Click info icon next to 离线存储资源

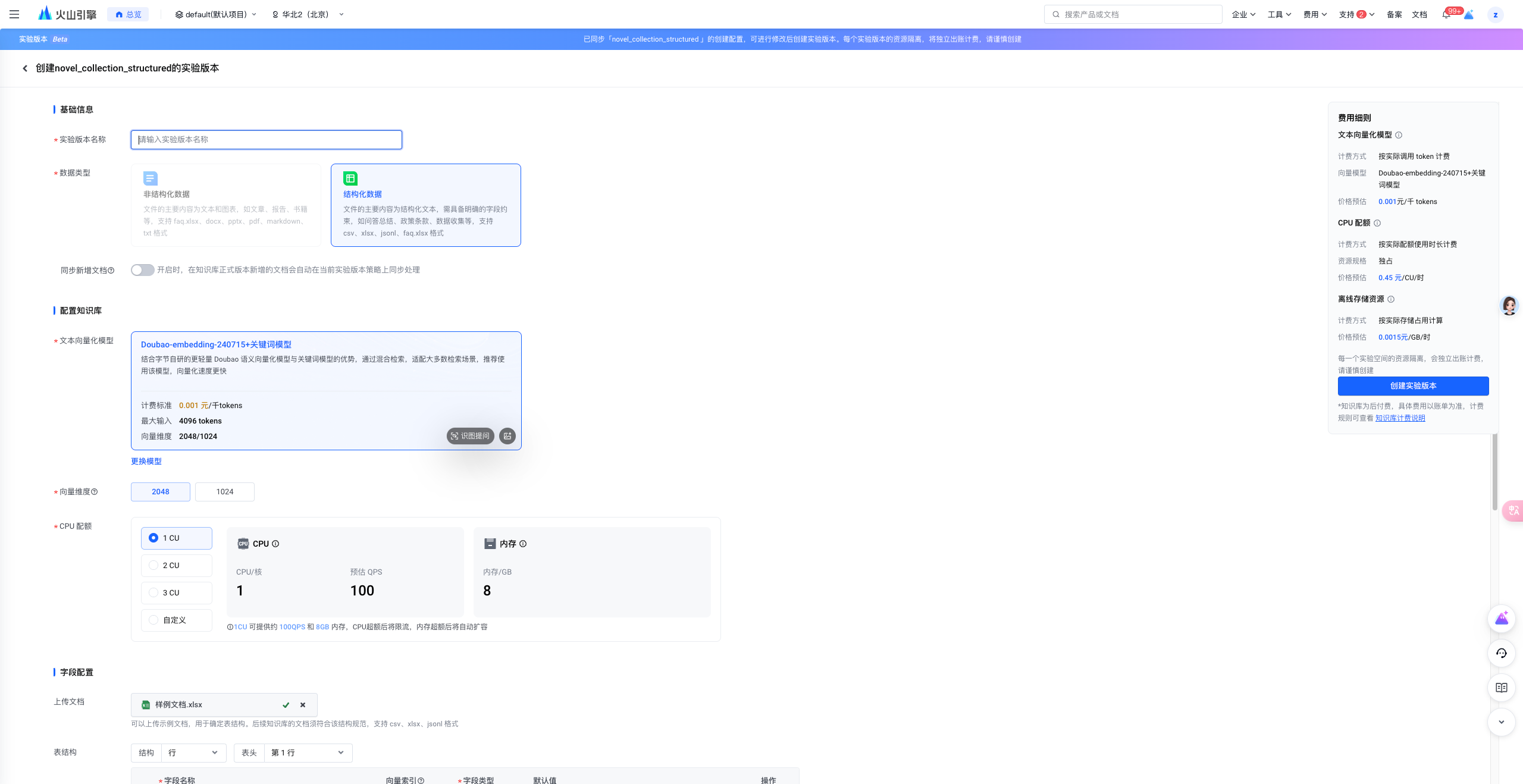point(1391,299)
